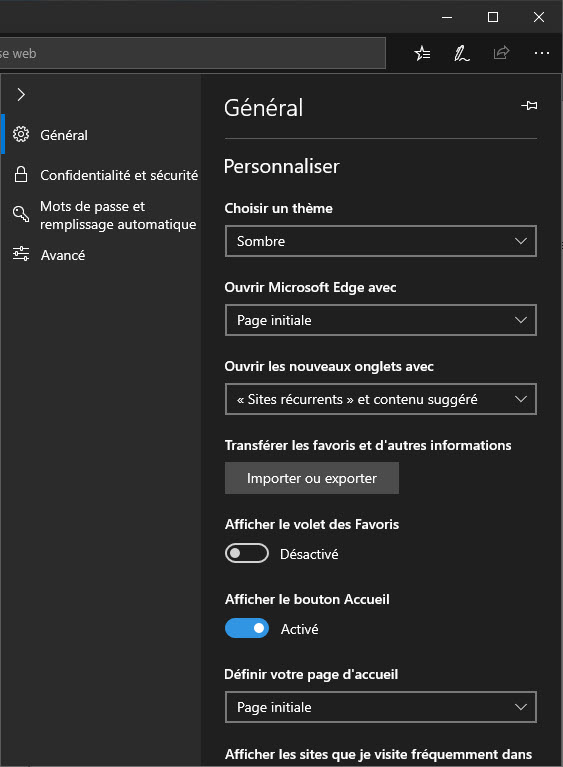Viewport: 563px width, 767px height.
Task: Click the Importer ou exporter button
Action: pos(312,478)
